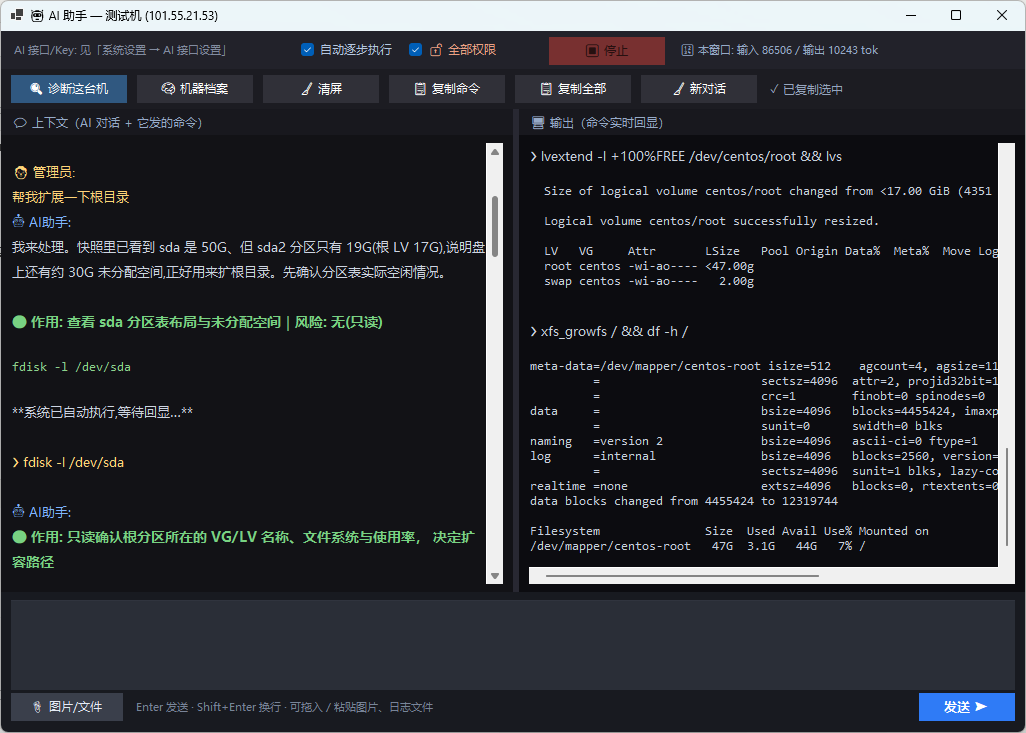1026x733 pixels.
Task: Click the unlock icon beside 全部权限
Action: coord(436,50)
